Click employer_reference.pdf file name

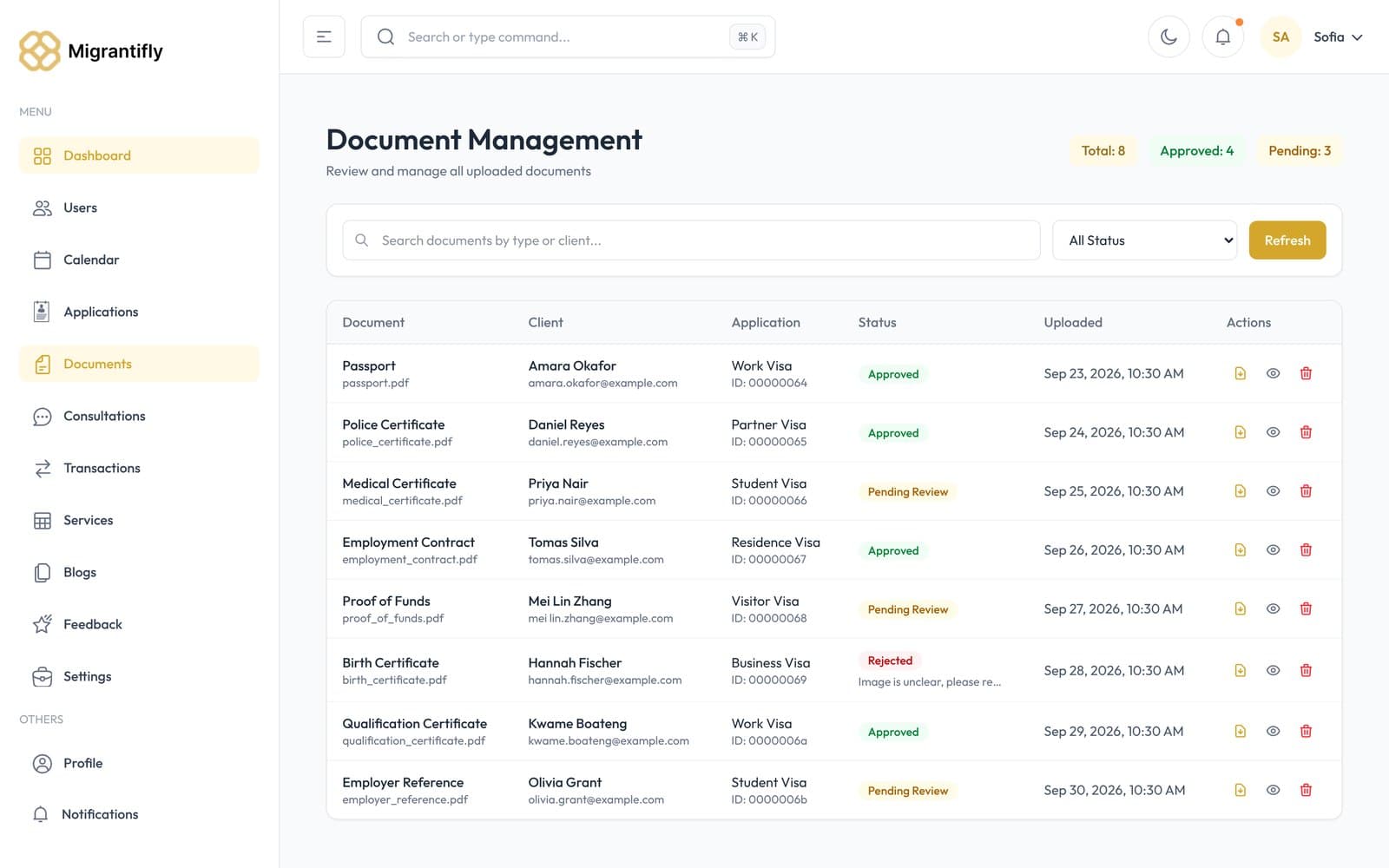(x=405, y=799)
